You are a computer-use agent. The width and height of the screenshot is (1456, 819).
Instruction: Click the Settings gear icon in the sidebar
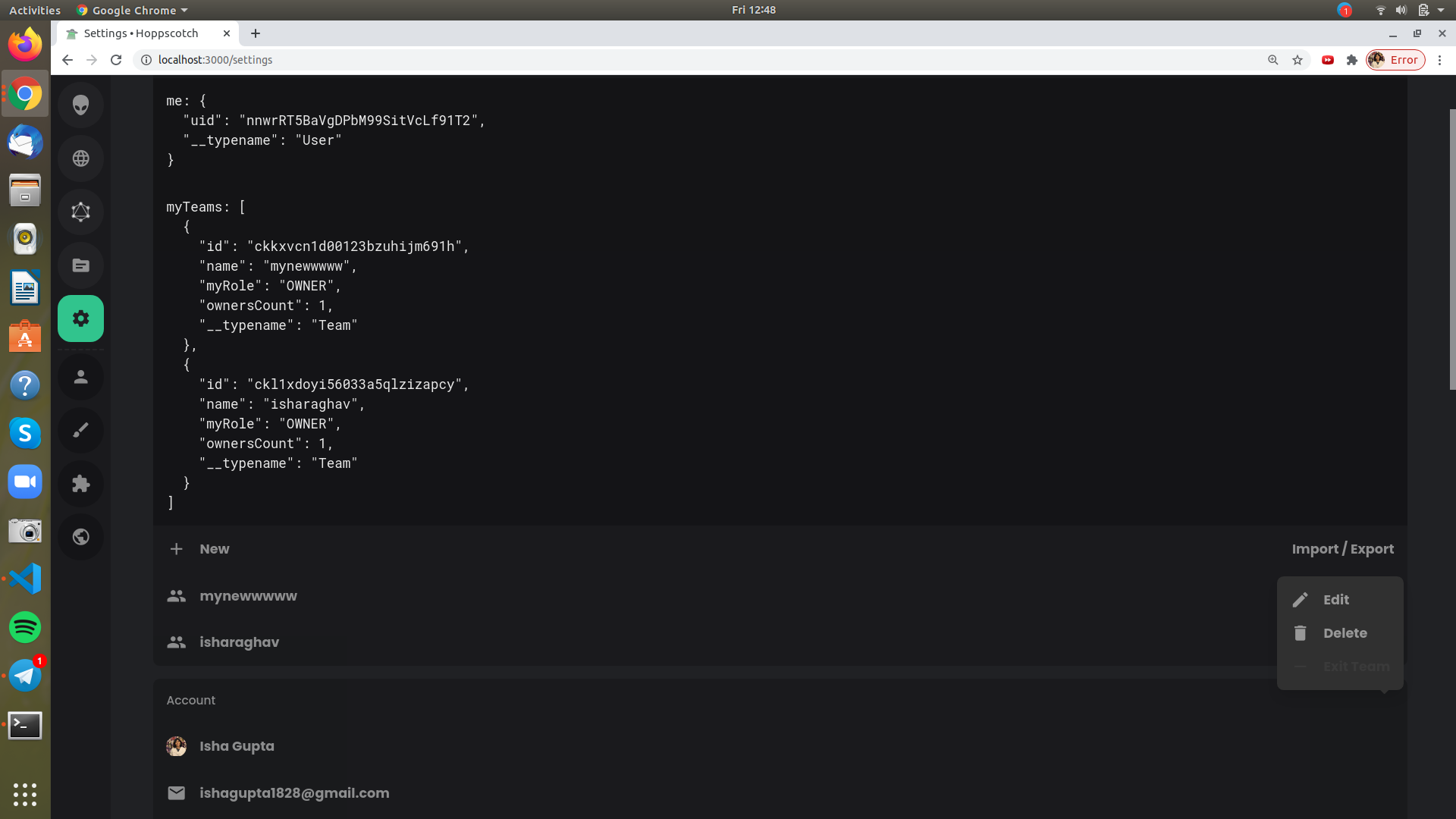(x=80, y=318)
